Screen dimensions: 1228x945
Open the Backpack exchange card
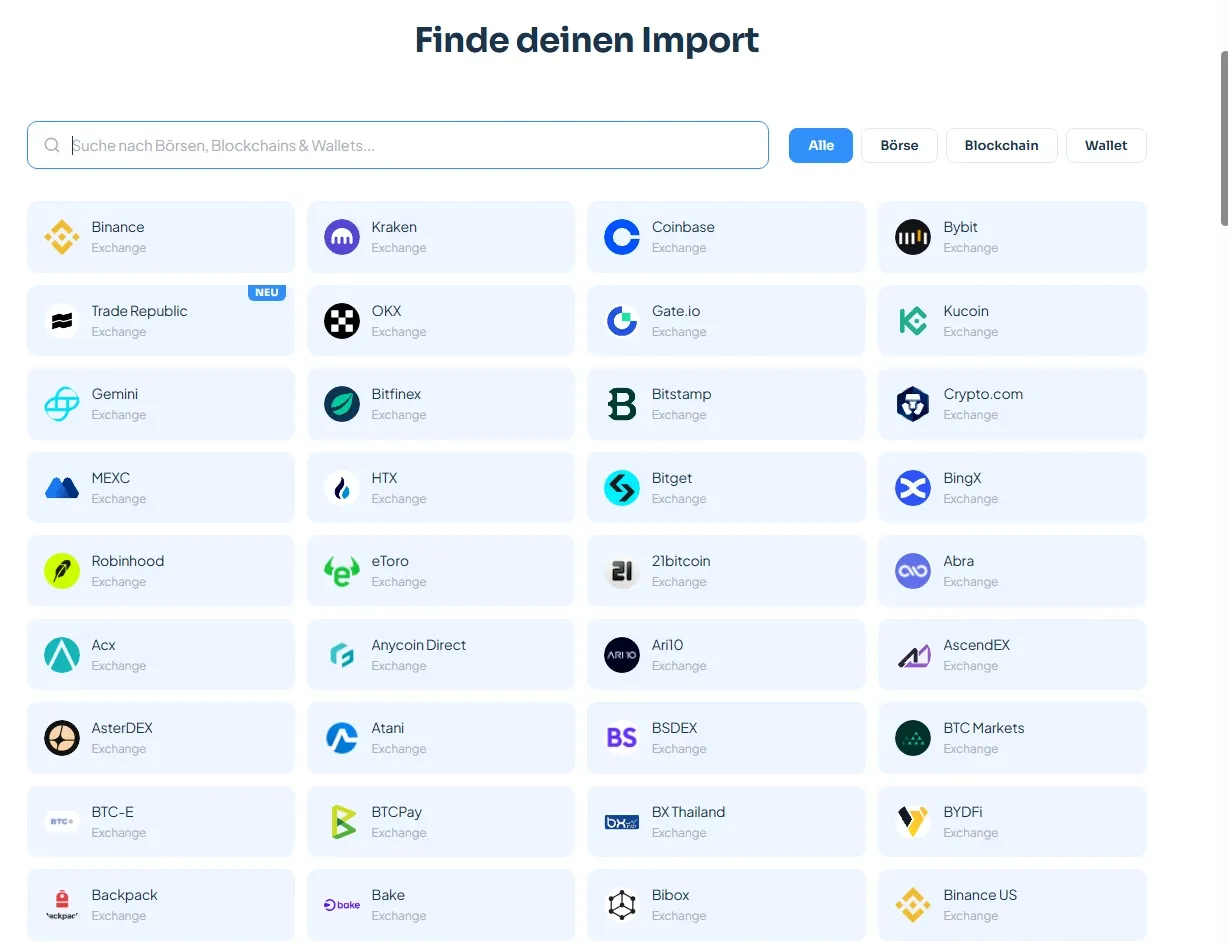pyautogui.click(x=161, y=905)
